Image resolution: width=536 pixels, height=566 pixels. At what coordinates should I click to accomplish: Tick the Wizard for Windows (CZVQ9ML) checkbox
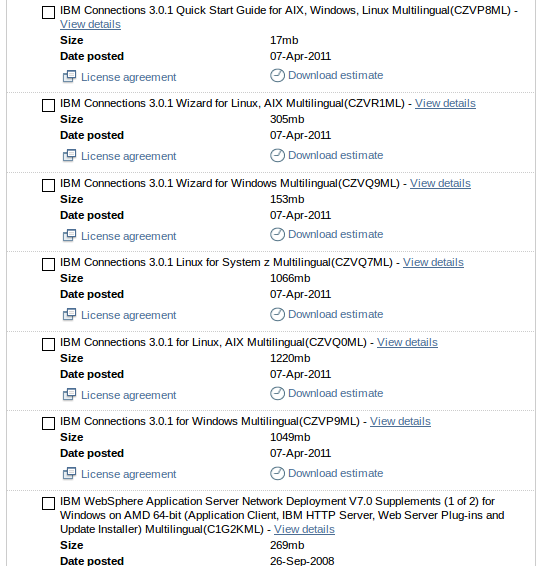(x=48, y=186)
